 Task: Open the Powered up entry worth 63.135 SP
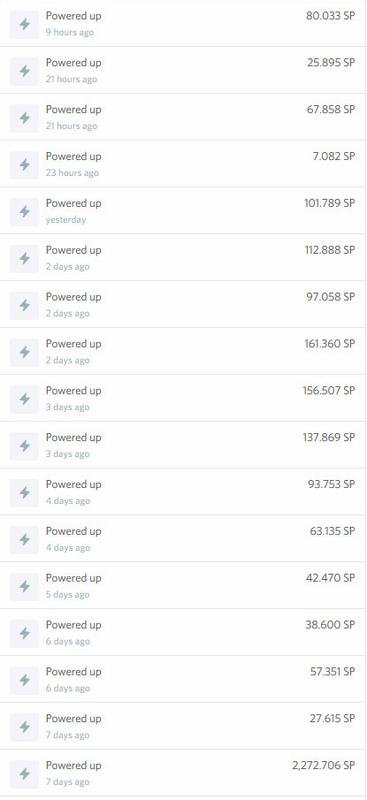pos(183,539)
